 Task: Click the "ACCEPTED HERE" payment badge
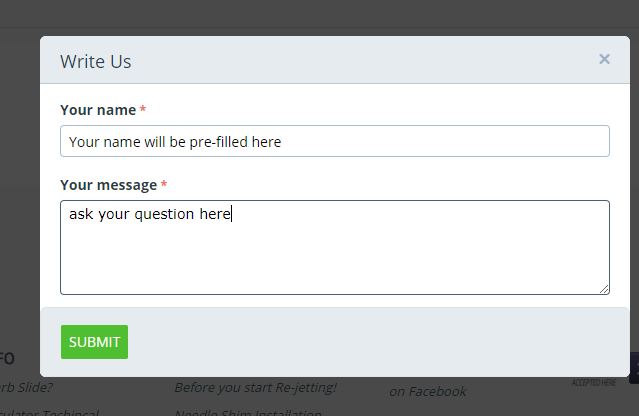pos(594,382)
